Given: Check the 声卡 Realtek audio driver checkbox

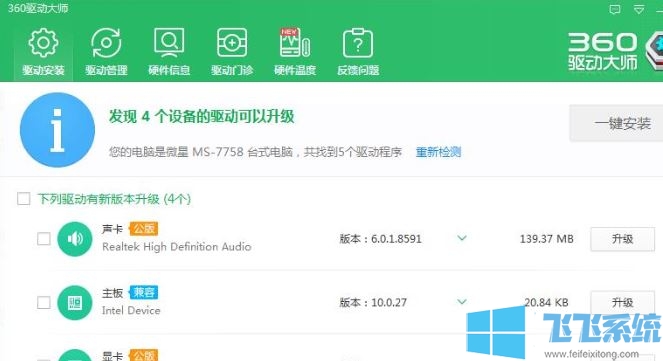Looking at the screenshot, I should tap(44, 239).
